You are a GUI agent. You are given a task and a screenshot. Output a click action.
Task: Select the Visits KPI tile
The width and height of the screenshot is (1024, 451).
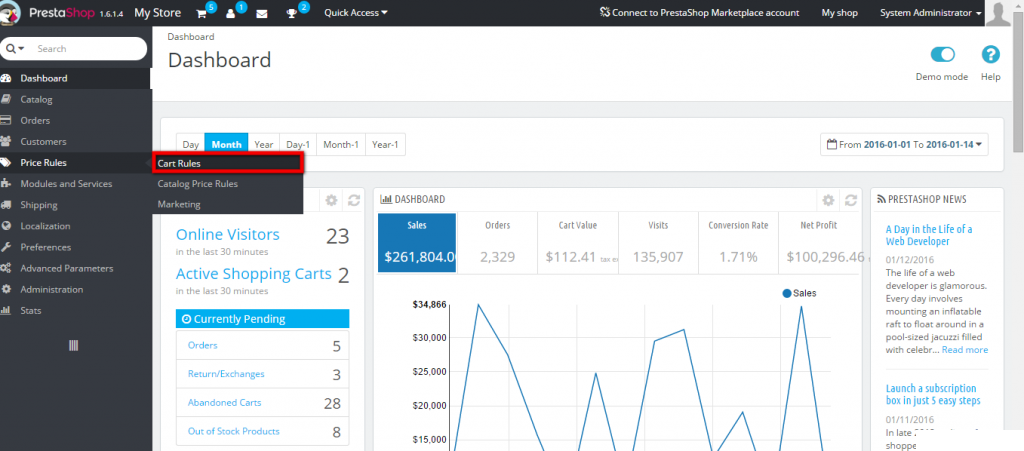[x=658, y=242]
